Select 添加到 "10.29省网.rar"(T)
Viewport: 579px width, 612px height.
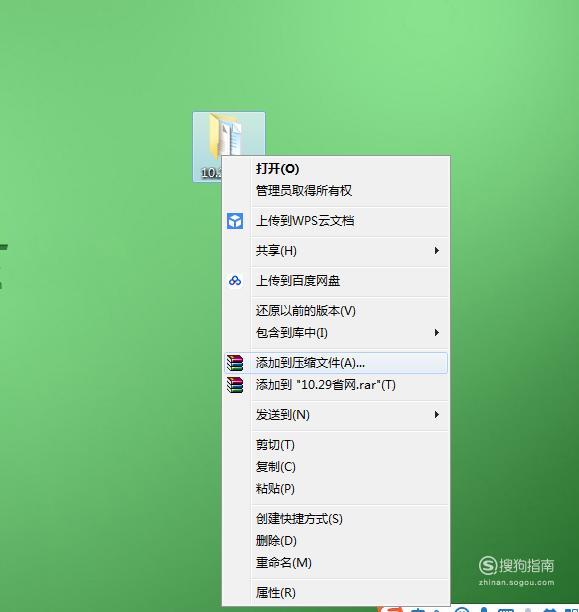pyautogui.click(x=336, y=385)
